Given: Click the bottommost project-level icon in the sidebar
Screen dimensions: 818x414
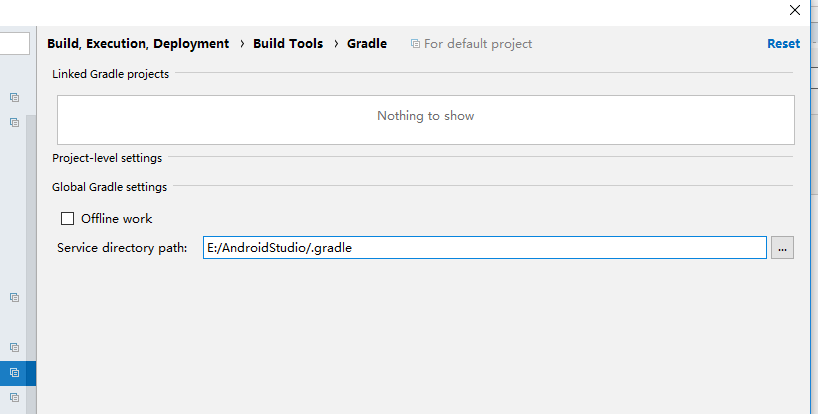Looking at the screenshot, I should tap(15, 398).
